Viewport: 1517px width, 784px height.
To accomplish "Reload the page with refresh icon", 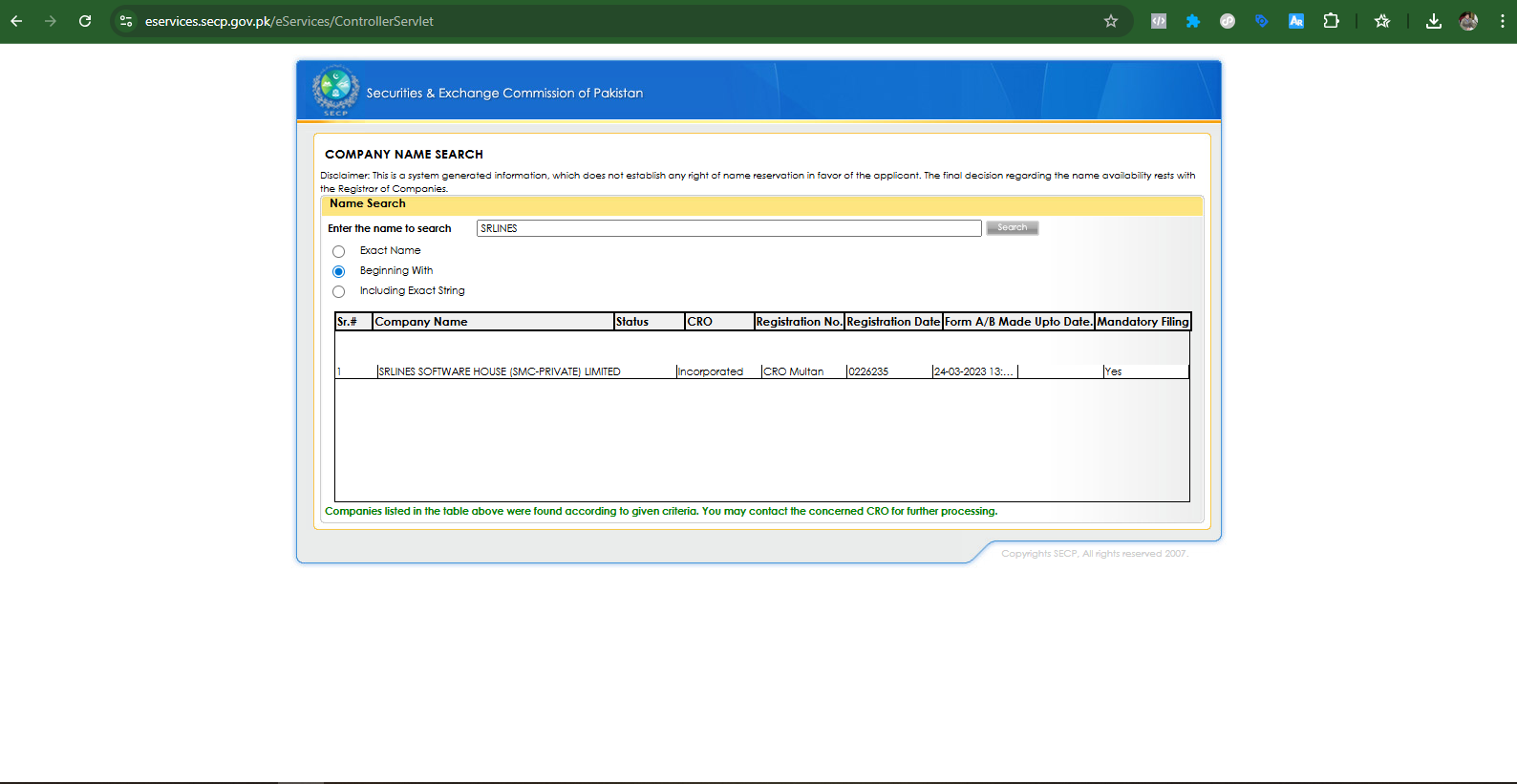I will pyautogui.click(x=85, y=21).
